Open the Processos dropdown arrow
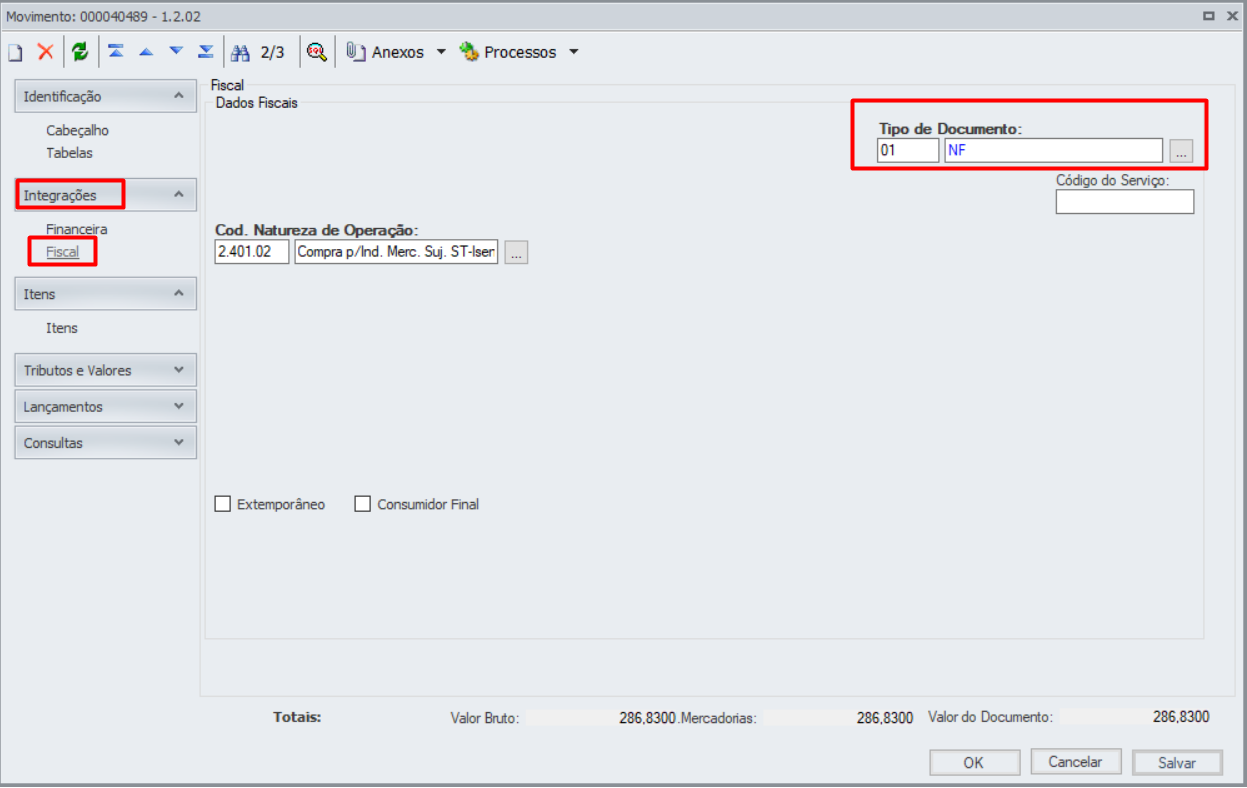Viewport: 1247px width, 788px height. [x=573, y=52]
